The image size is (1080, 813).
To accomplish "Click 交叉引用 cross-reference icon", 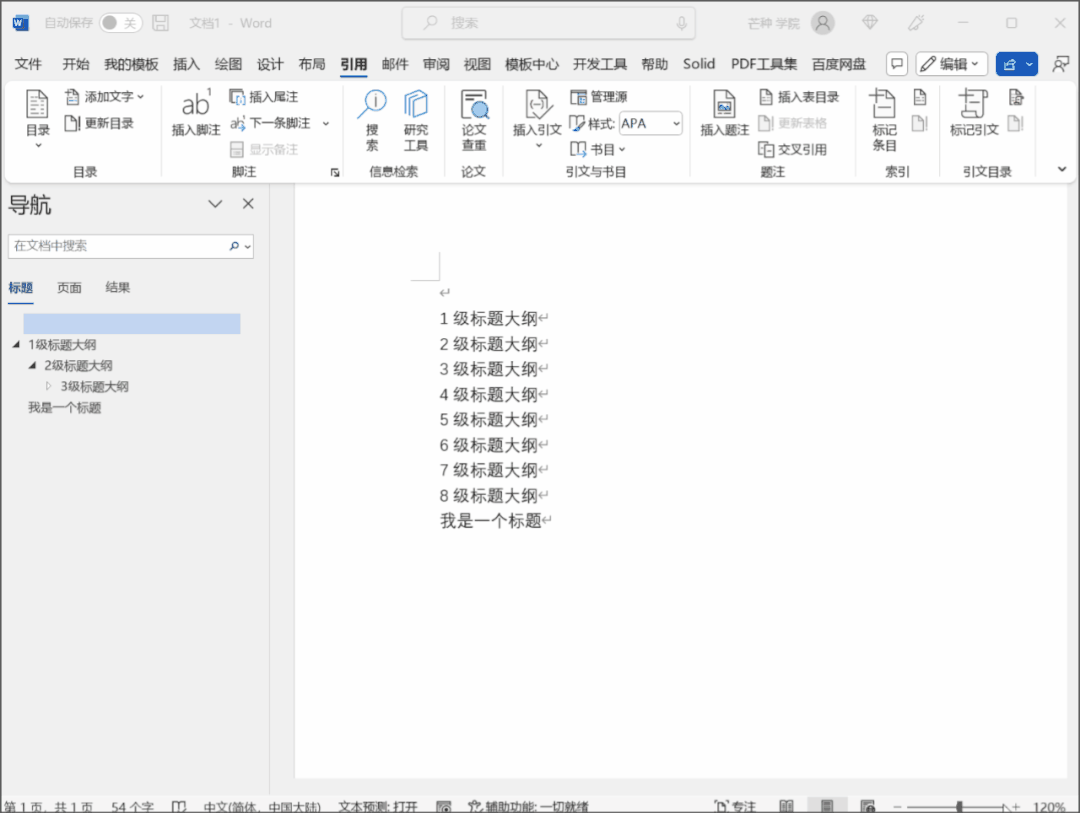I will click(x=792, y=149).
